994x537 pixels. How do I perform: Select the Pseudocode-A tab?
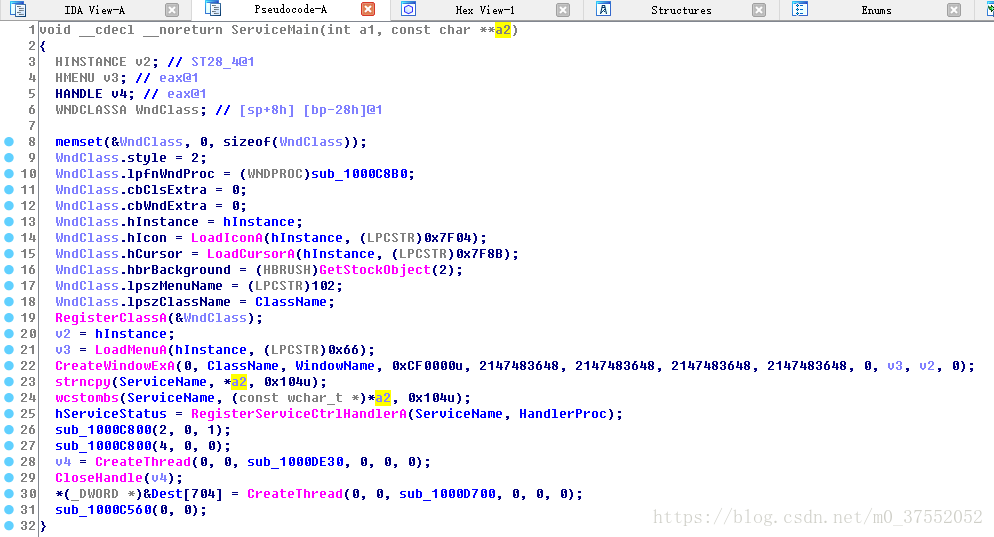pyautogui.click(x=290, y=10)
